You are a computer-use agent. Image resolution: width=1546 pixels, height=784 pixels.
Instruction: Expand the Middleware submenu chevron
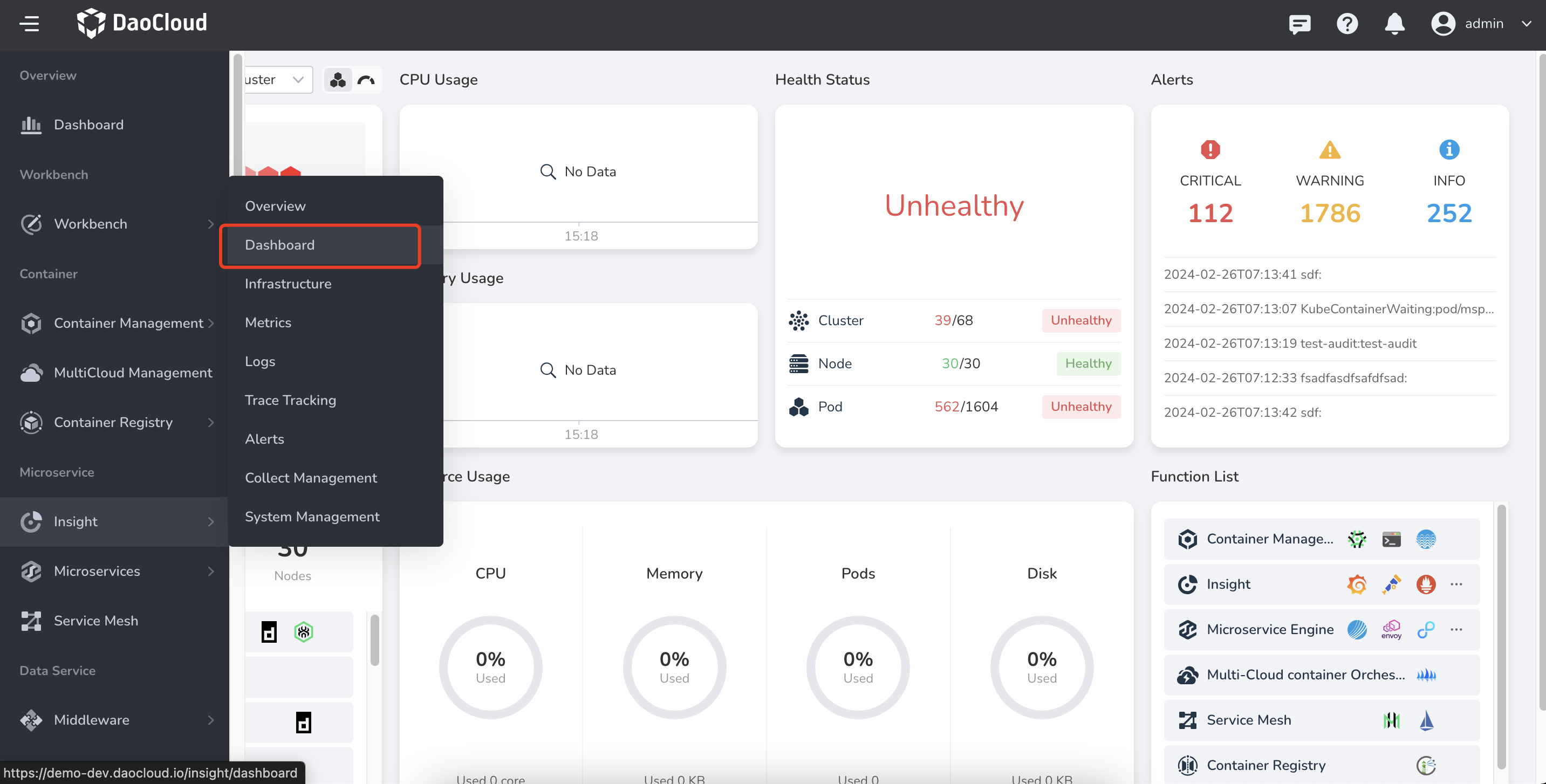click(211, 720)
